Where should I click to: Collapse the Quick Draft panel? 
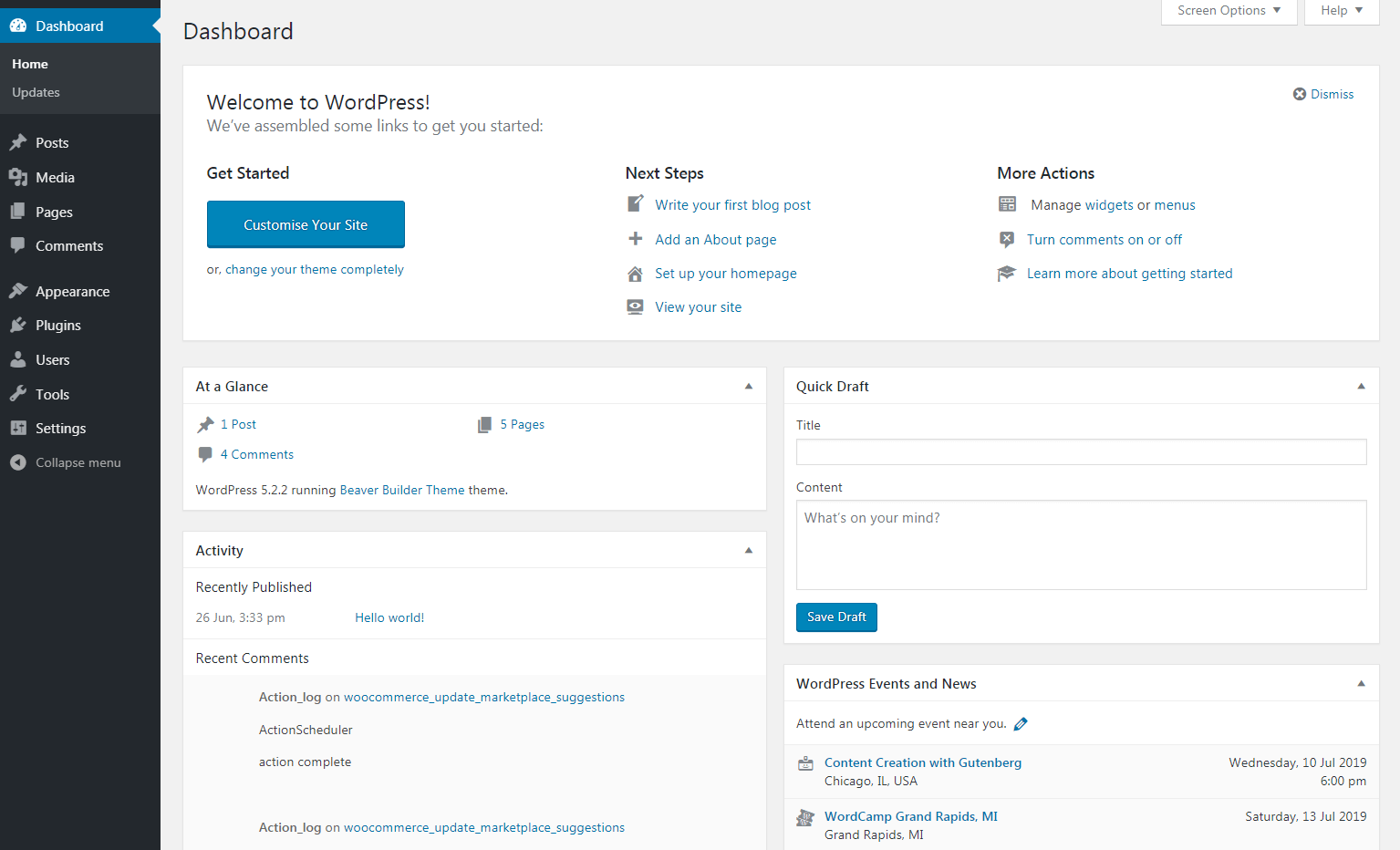click(1361, 387)
